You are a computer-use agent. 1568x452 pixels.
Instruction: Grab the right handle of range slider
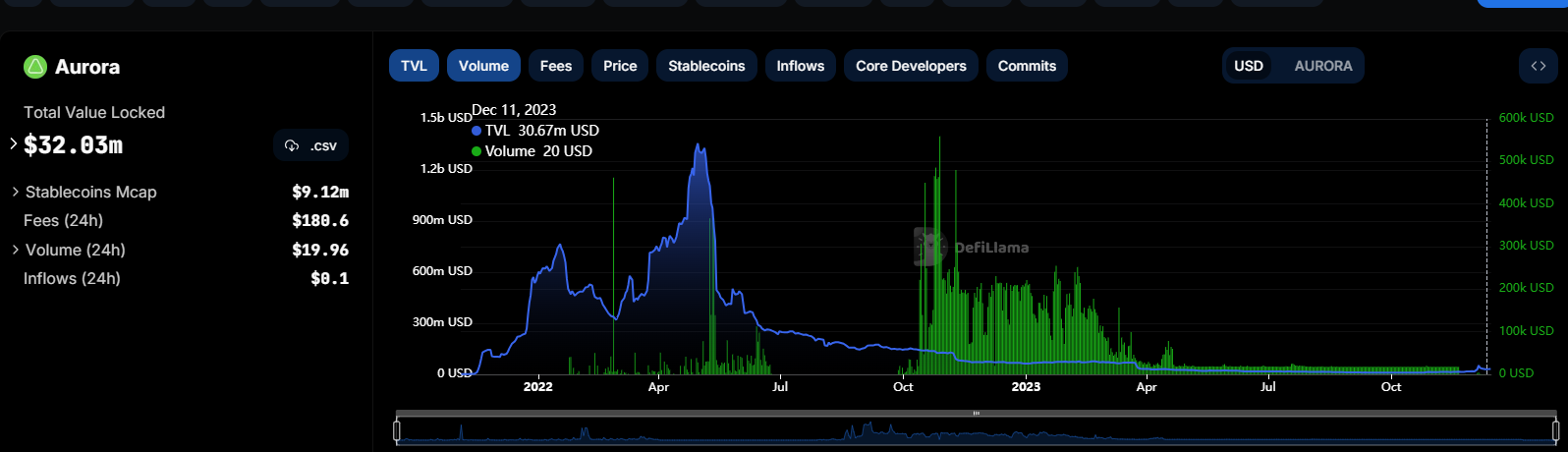pyautogui.click(x=1555, y=430)
